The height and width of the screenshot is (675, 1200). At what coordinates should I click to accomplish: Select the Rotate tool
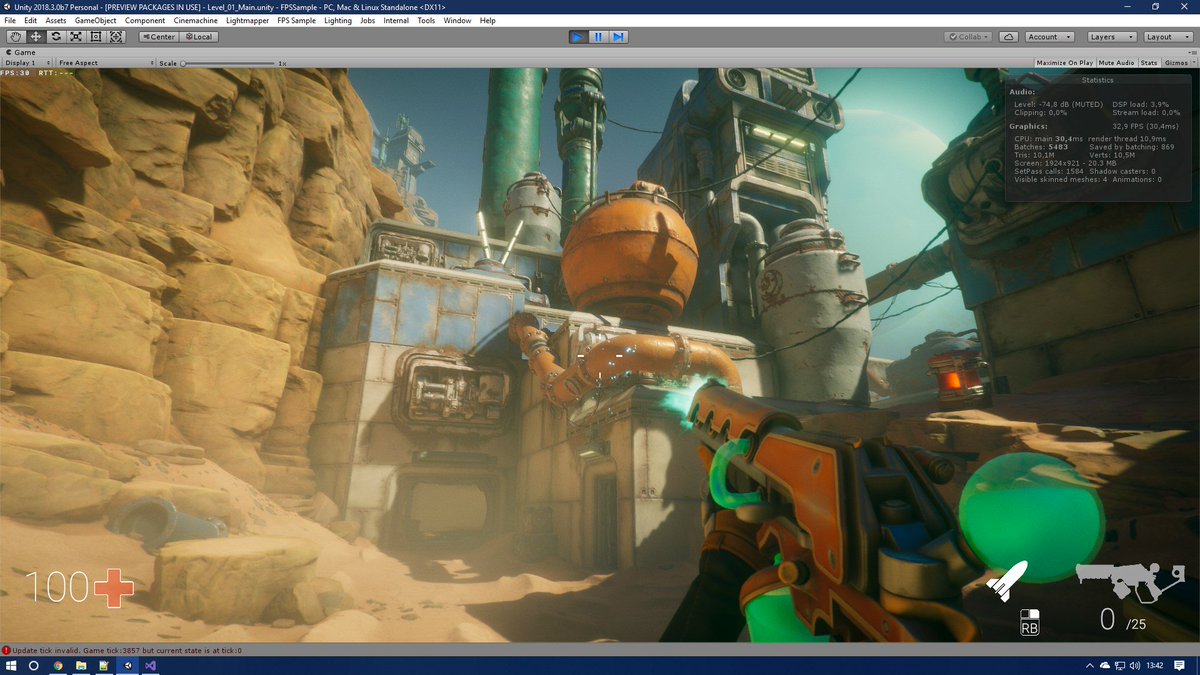pos(55,36)
